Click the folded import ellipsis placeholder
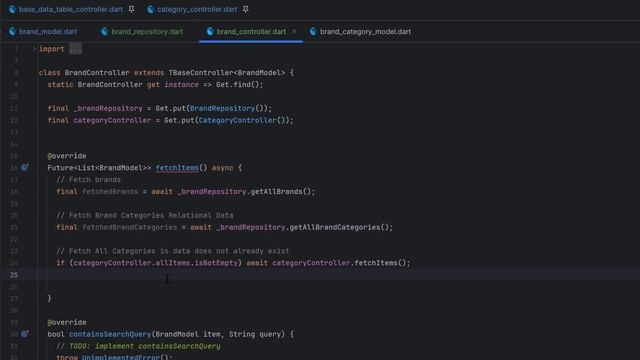The image size is (640, 360). coord(76,49)
